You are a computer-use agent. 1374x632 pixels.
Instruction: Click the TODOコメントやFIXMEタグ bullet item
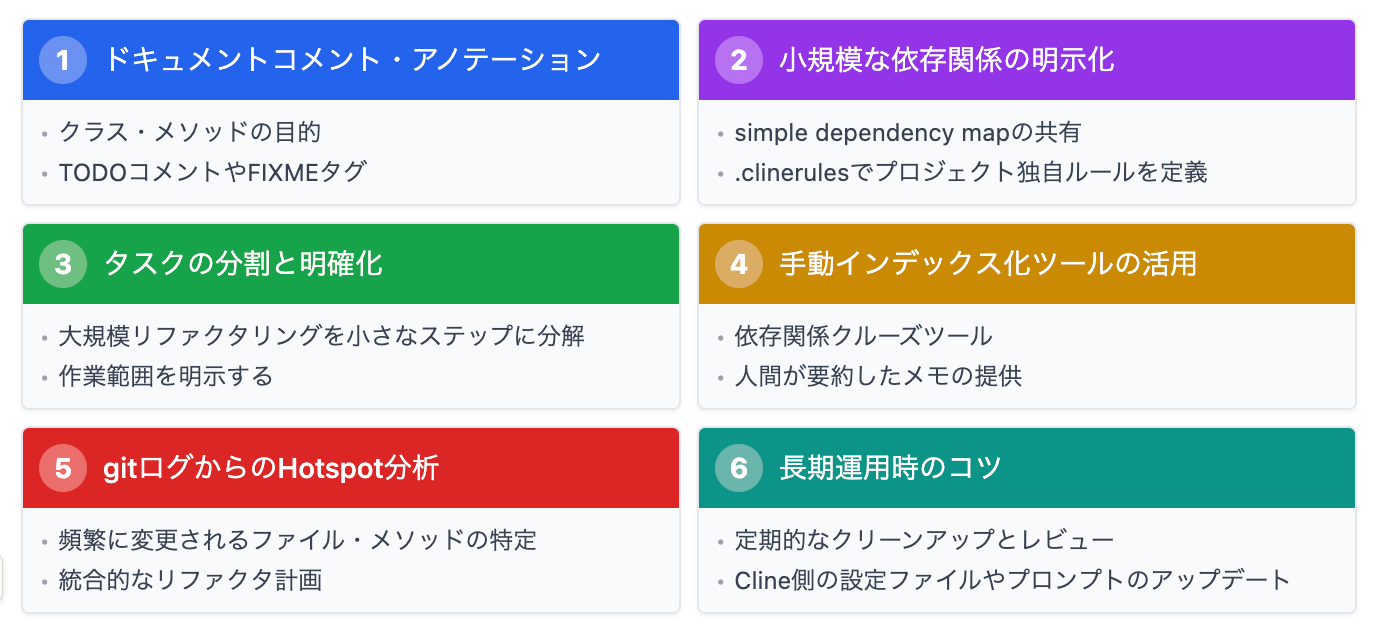pos(213,172)
